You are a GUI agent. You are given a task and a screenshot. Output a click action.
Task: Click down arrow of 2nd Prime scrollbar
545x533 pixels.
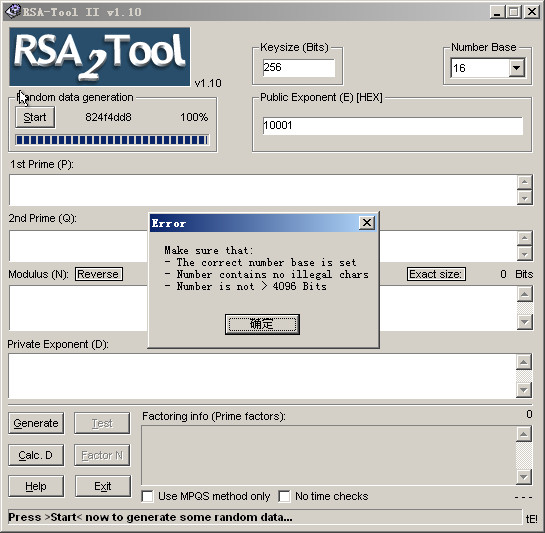(x=525, y=254)
